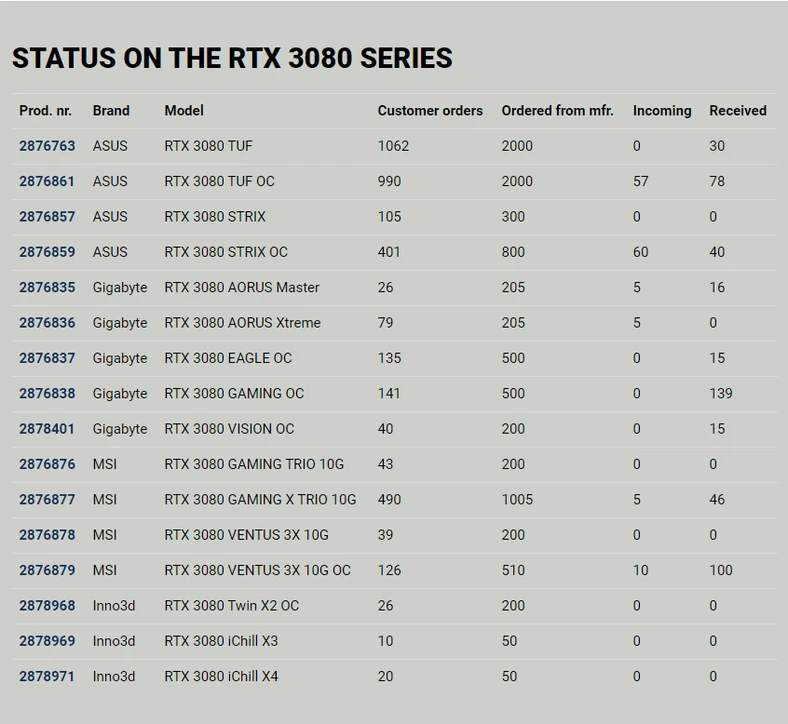The height and width of the screenshot is (724, 788).
Task: Open product number 2876879
Action: pos(47,570)
